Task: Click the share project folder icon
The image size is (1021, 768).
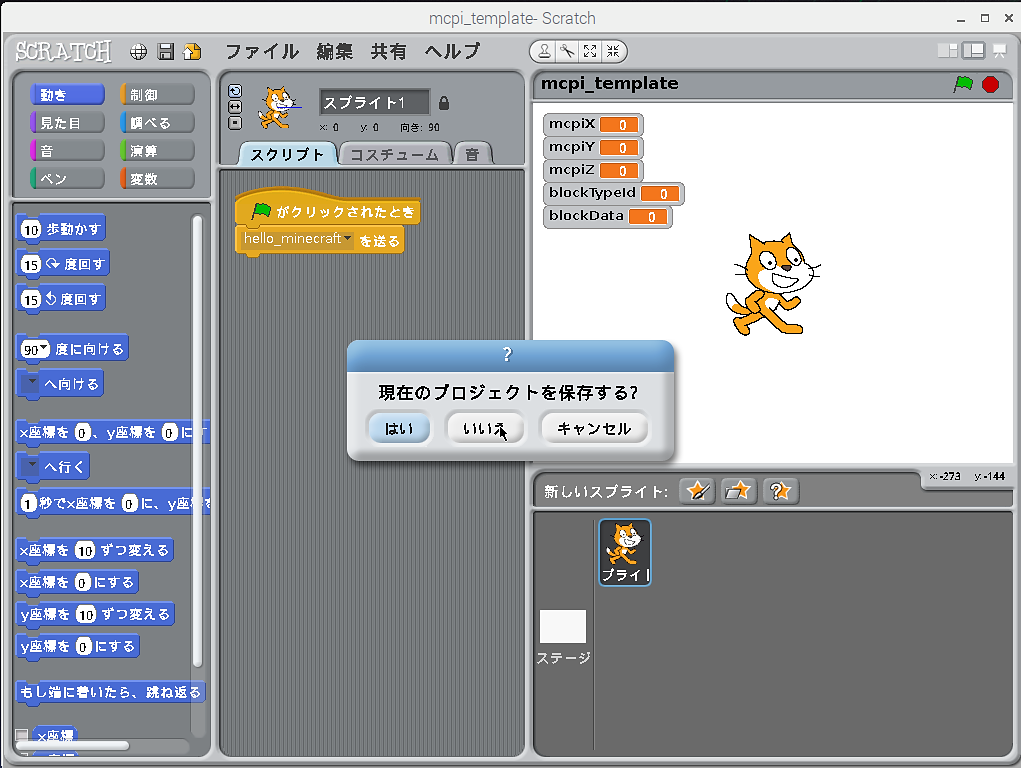Action: click(x=192, y=51)
